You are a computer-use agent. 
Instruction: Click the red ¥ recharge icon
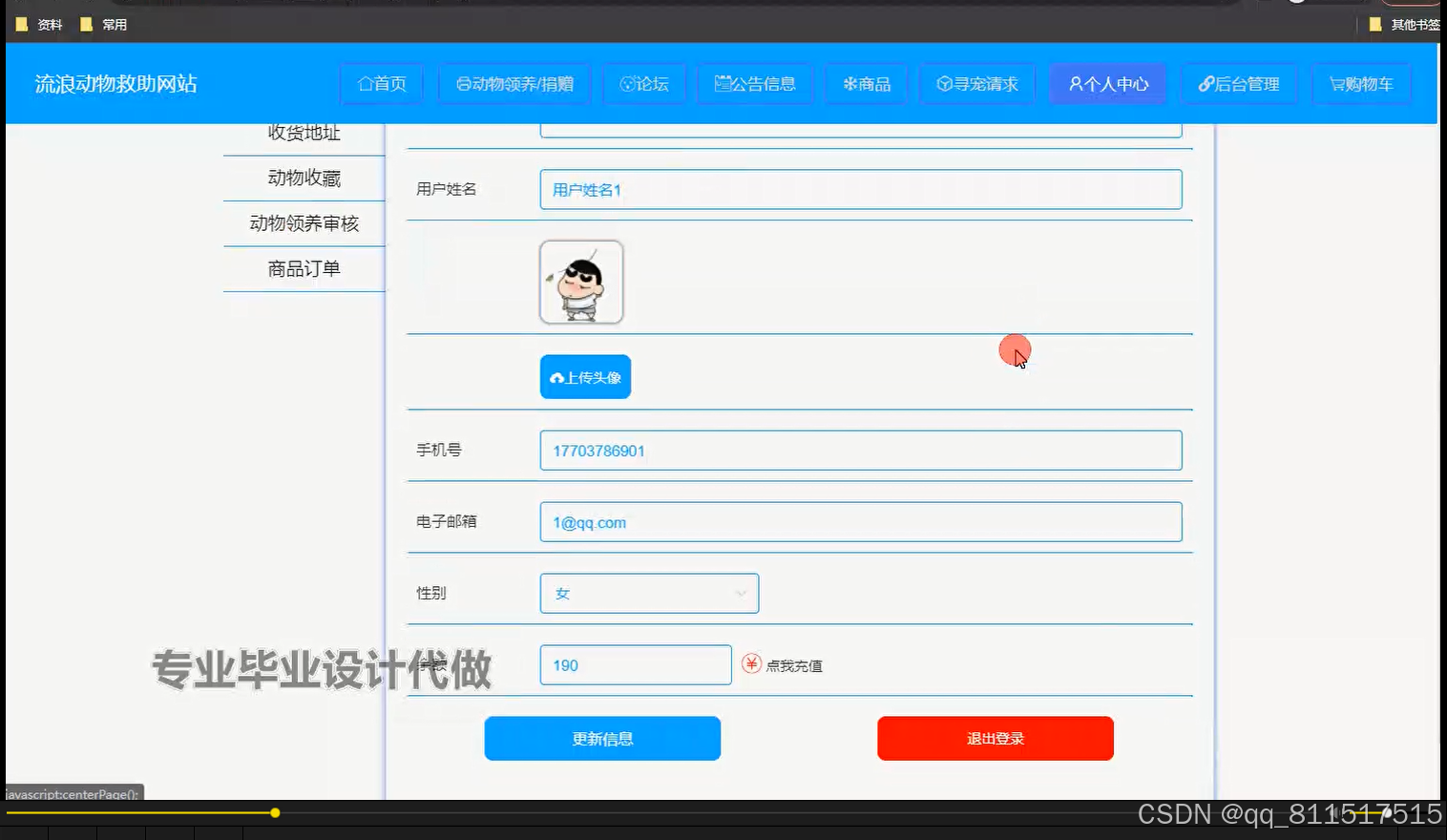pos(751,663)
